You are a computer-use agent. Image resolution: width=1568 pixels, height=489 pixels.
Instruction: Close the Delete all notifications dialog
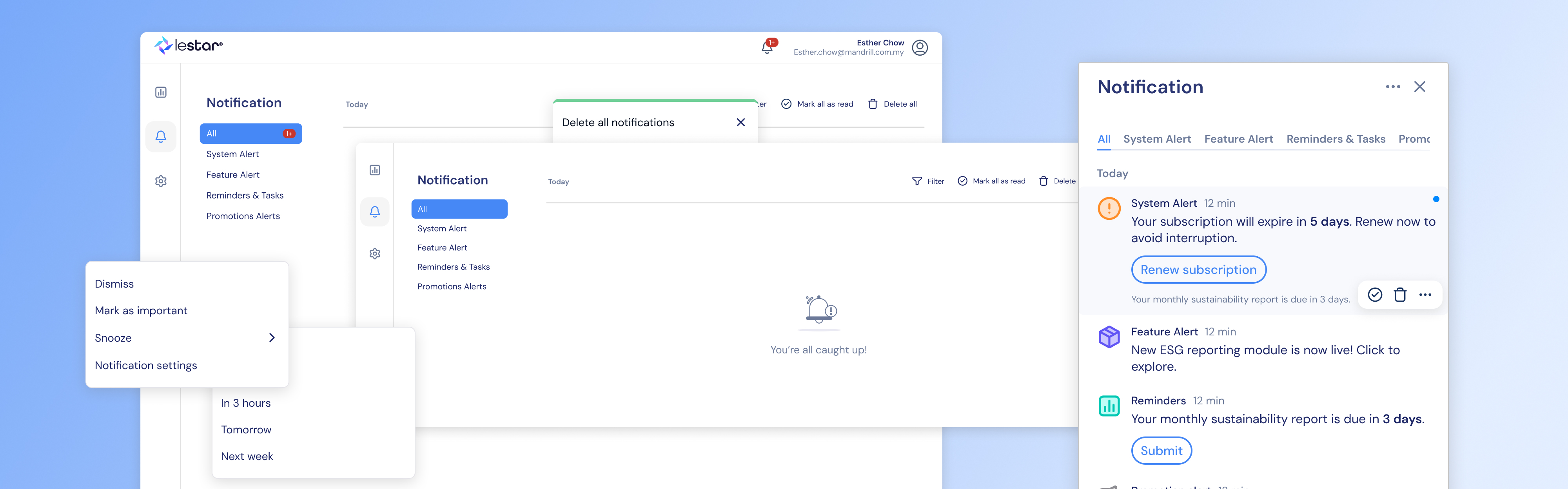point(740,122)
